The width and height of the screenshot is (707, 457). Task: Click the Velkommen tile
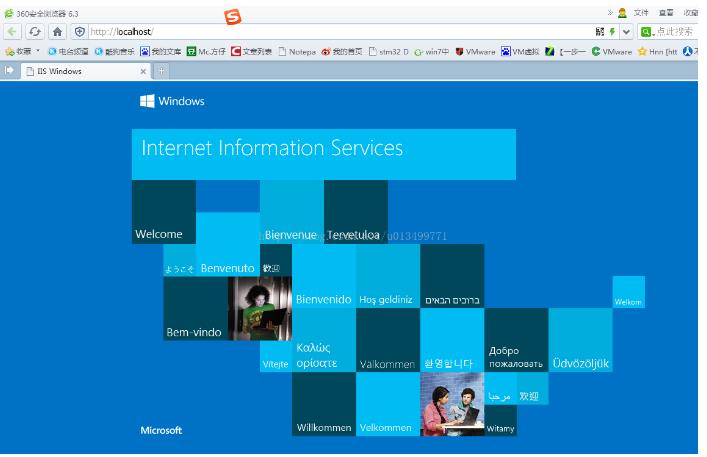click(388, 404)
